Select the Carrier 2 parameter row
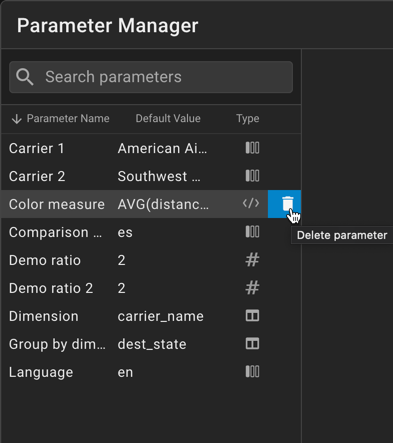 (x=151, y=176)
